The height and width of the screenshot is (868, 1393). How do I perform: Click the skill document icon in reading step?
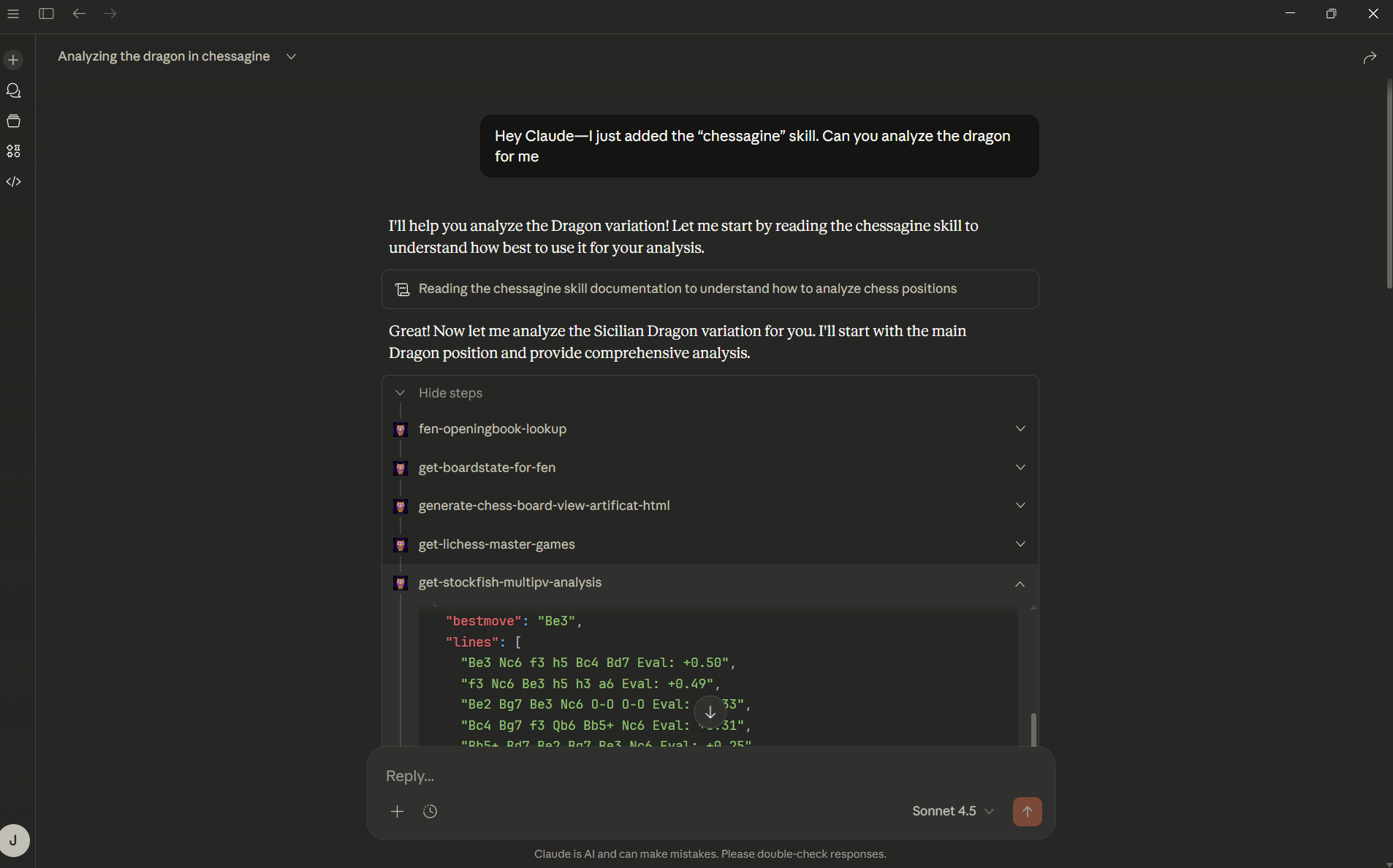(x=402, y=289)
